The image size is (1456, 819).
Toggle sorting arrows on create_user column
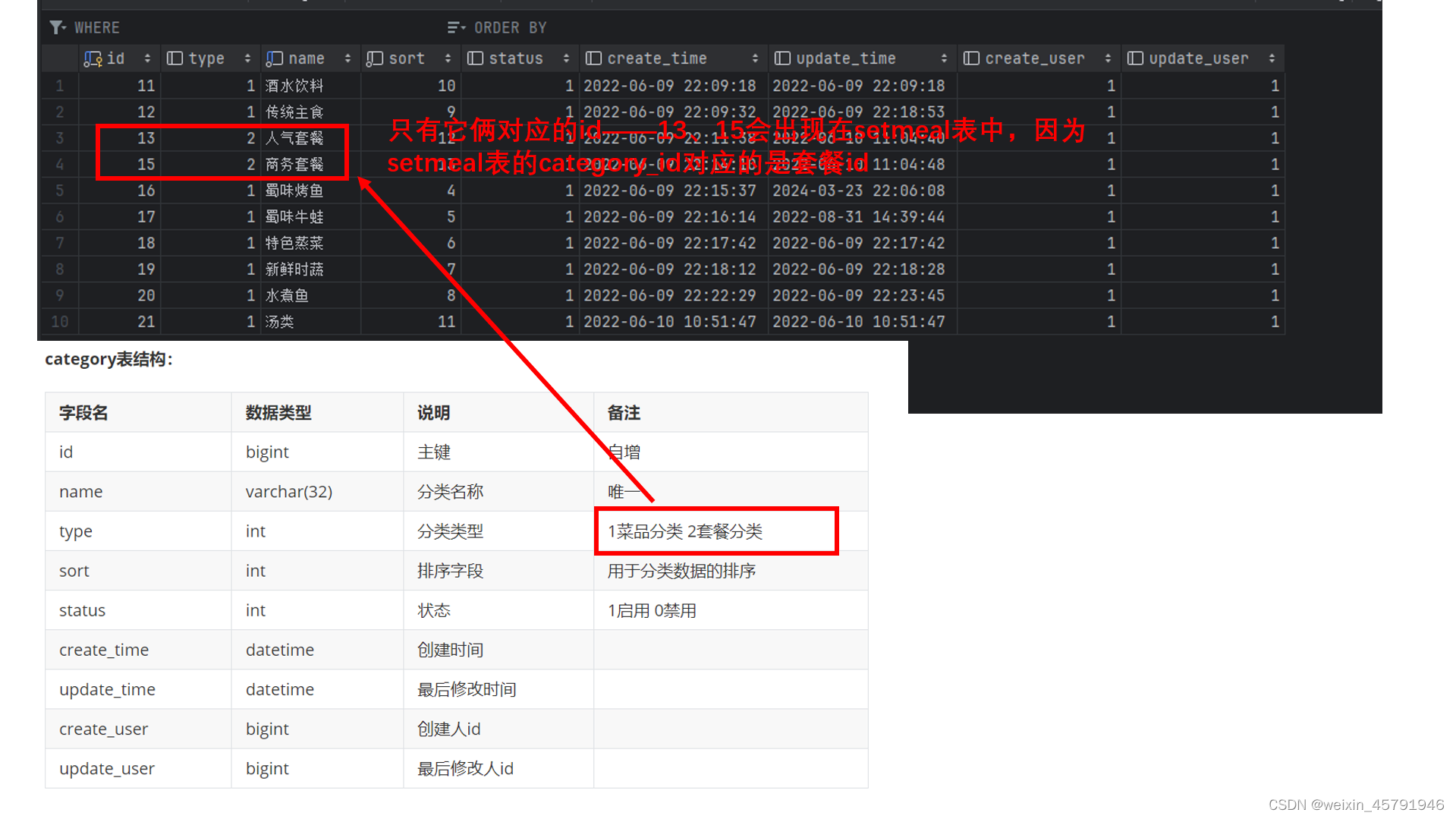(1108, 58)
